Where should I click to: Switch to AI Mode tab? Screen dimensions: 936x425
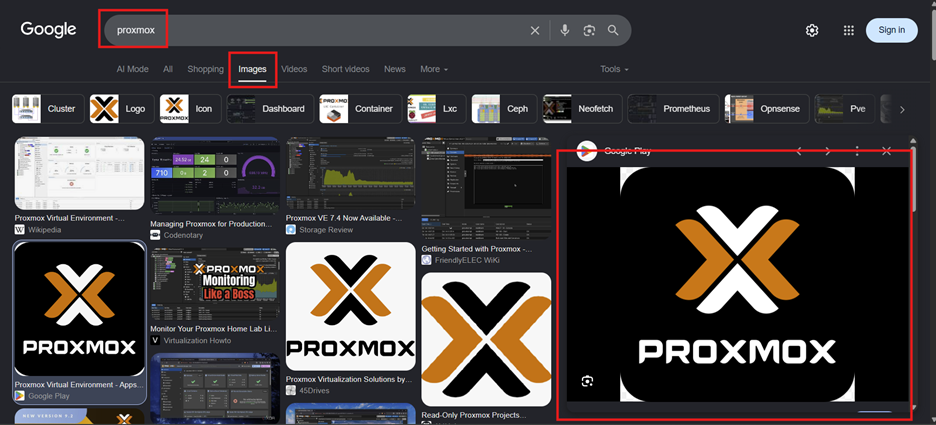pos(133,69)
